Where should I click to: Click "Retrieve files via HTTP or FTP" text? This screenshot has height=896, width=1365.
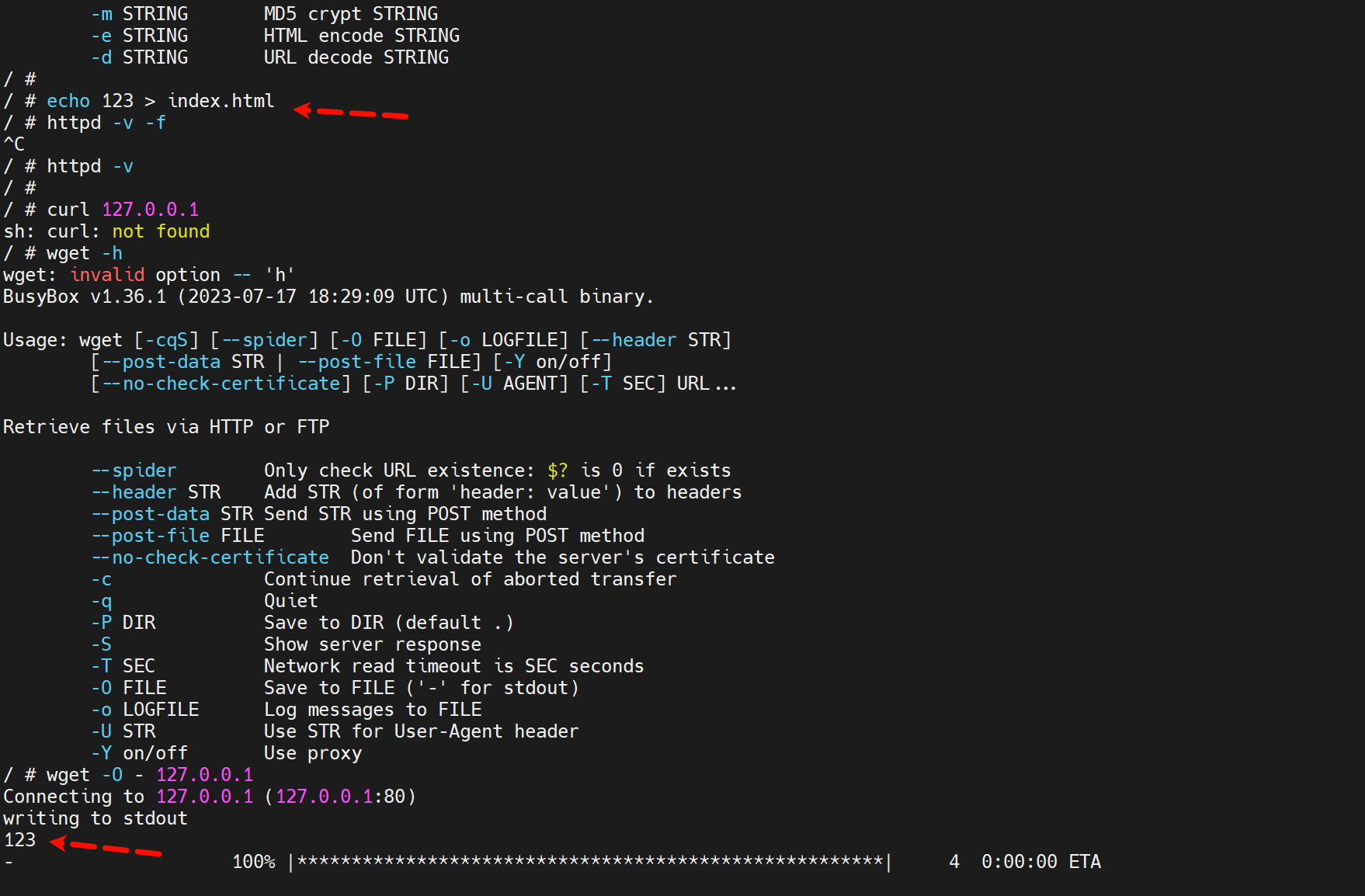click(x=166, y=427)
